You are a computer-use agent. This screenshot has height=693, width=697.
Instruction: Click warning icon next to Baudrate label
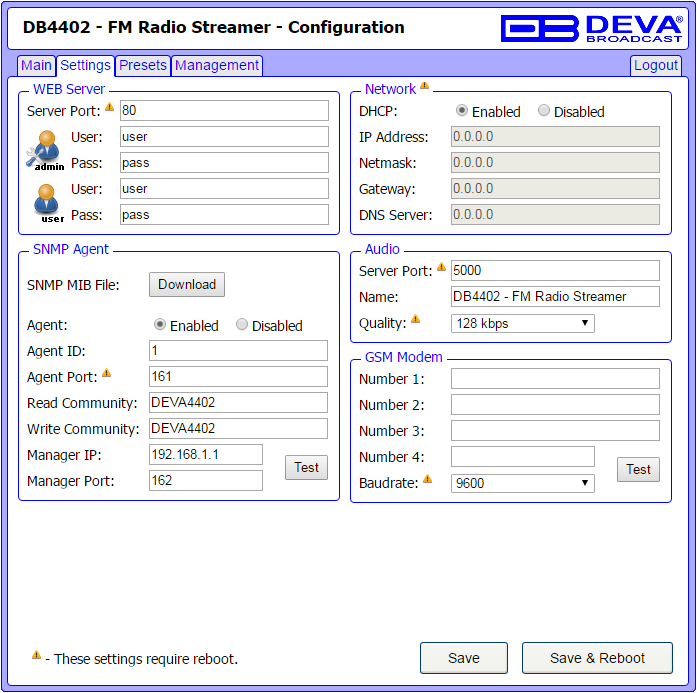pos(427,479)
